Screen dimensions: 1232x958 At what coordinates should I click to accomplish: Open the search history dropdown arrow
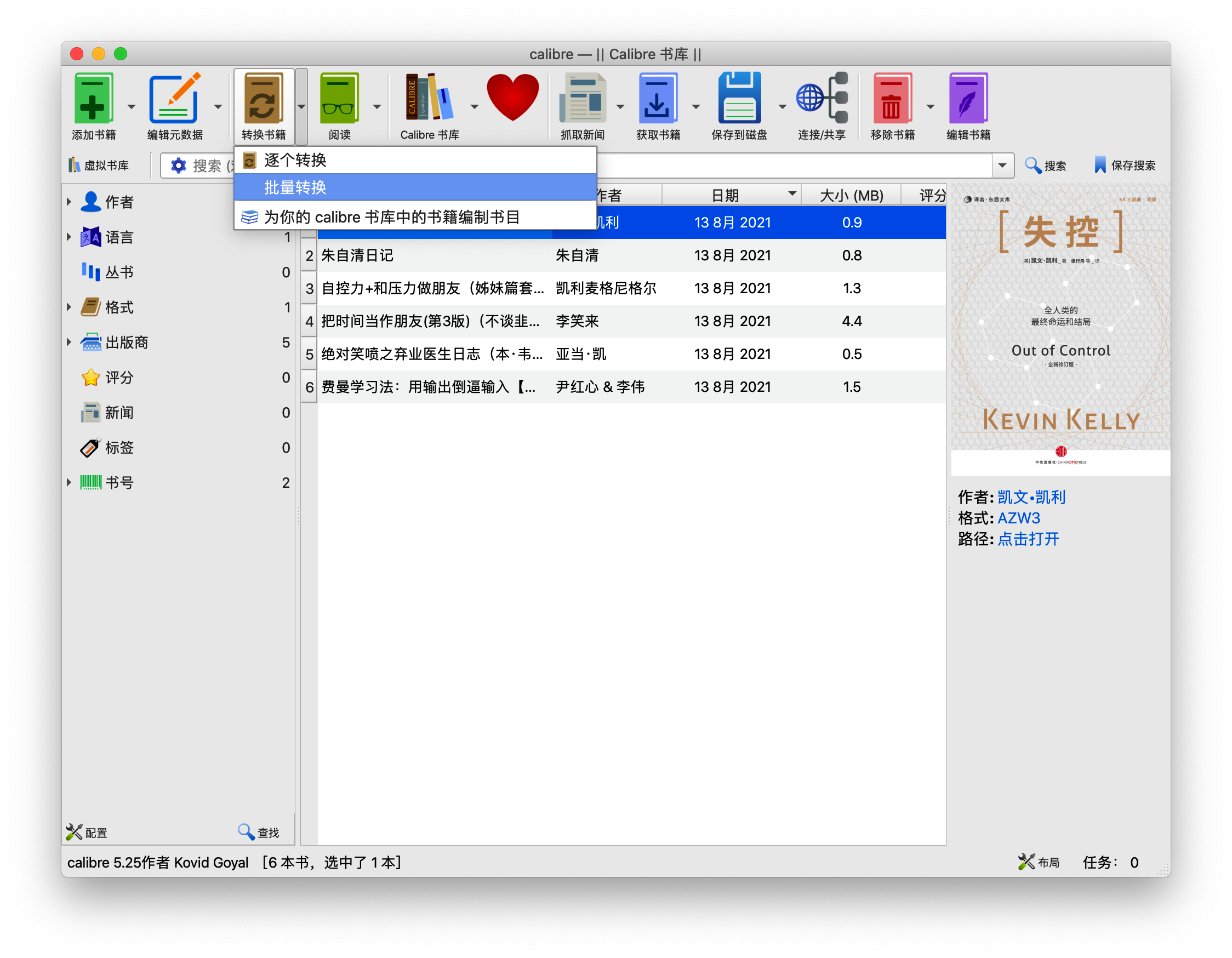coord(1002,166)
